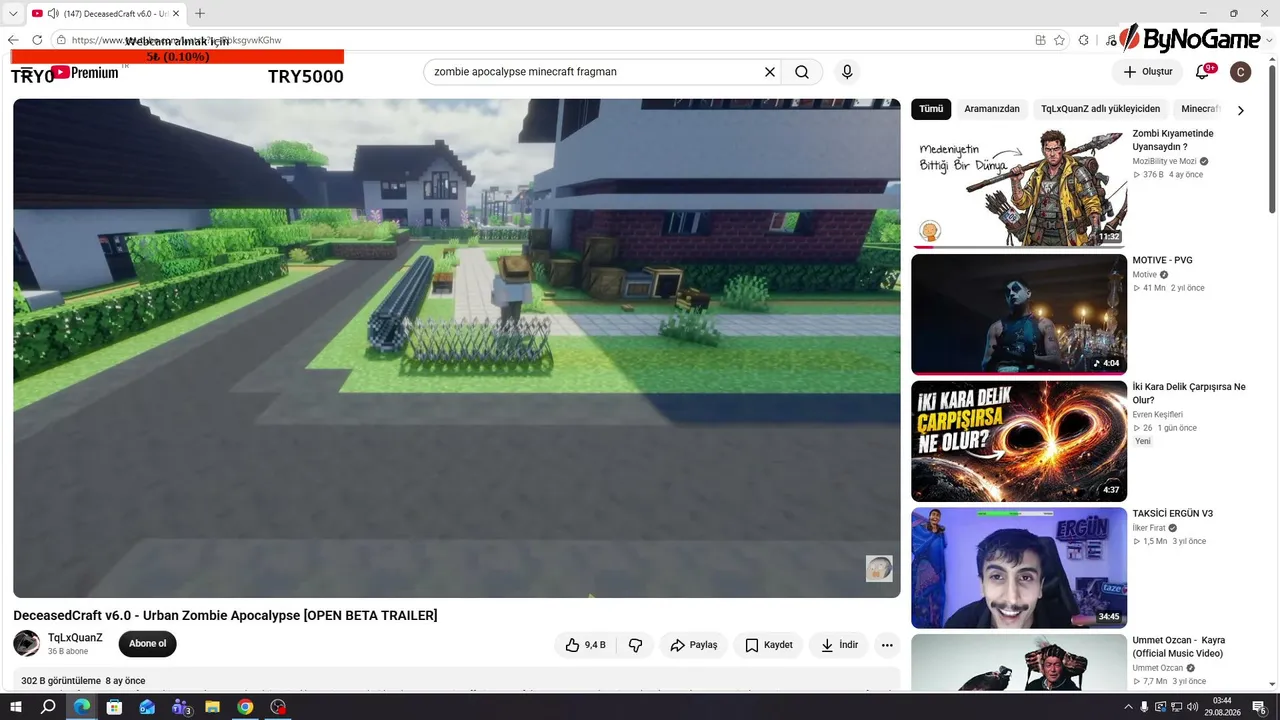Screen dimensions: 1280x720
Task: Open the İki Kara Delik Çarpışırsa thumbnail
Action: coord(1019,441)
